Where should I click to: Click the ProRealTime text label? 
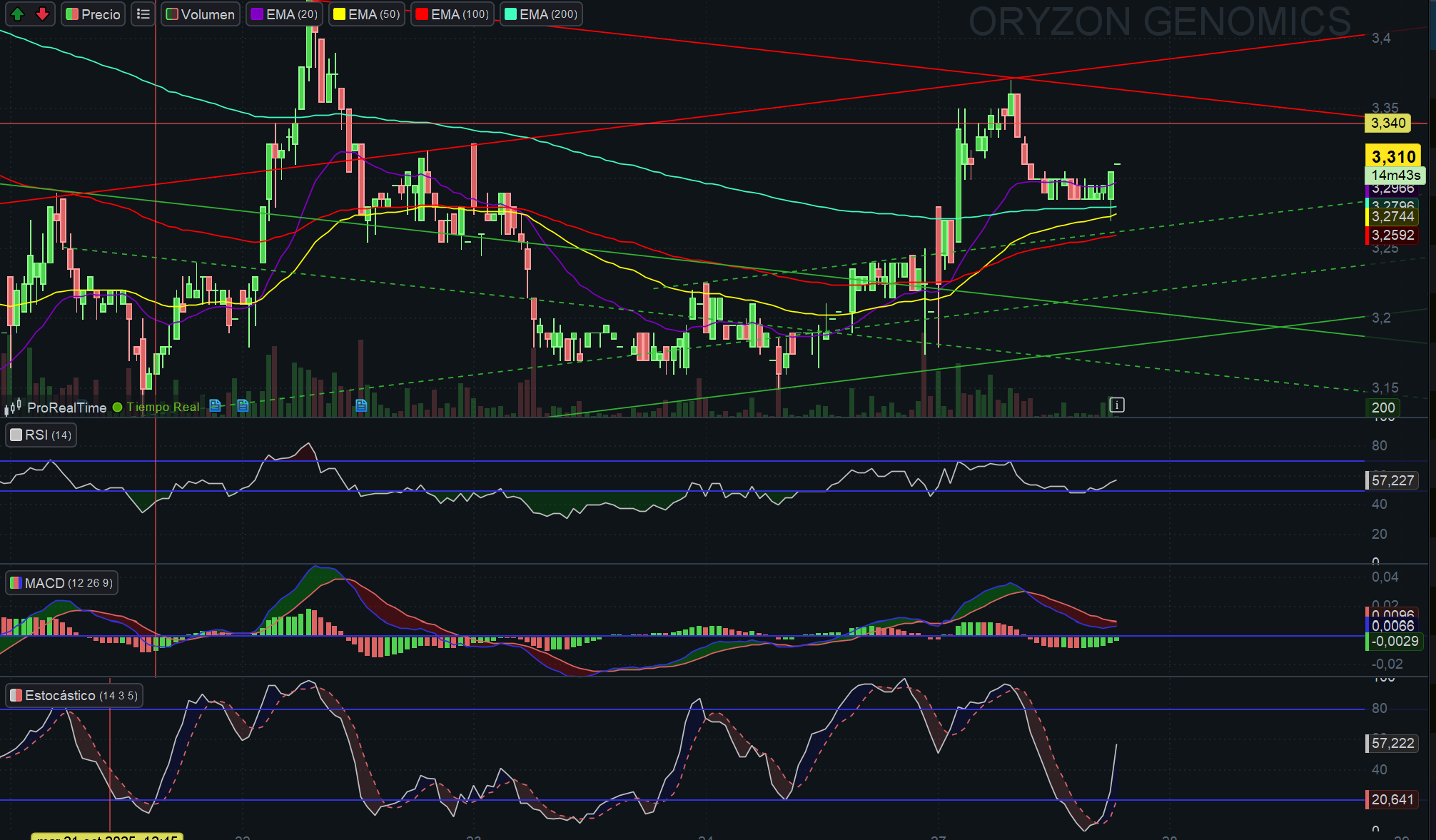click(67, 408)
